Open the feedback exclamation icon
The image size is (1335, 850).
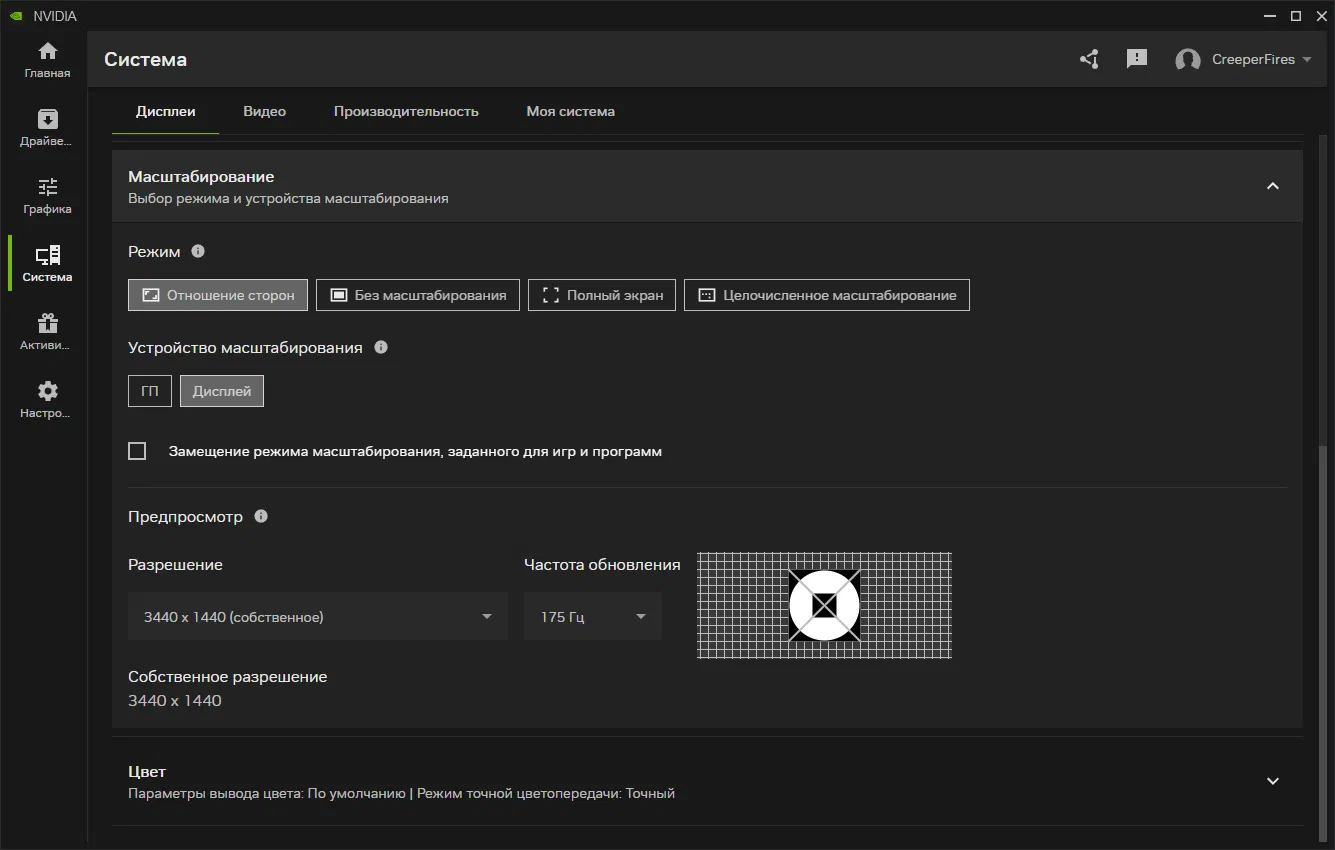click(1137, 59)
